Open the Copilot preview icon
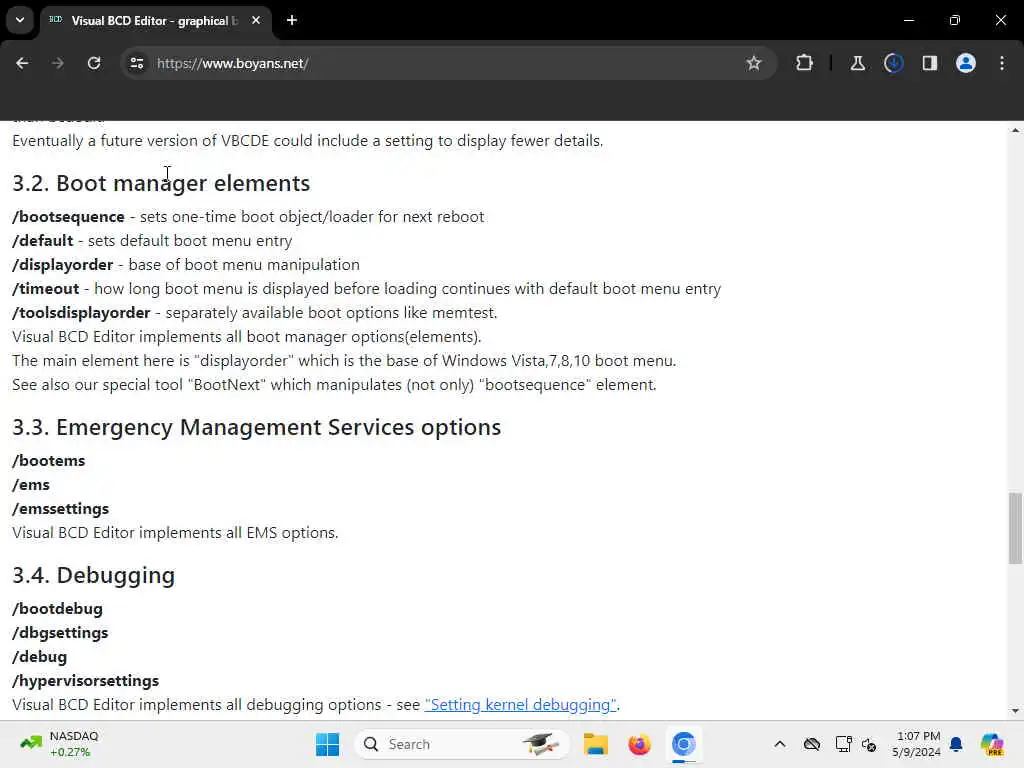Viewport: 1024px width, 768px height. point(991,744)
